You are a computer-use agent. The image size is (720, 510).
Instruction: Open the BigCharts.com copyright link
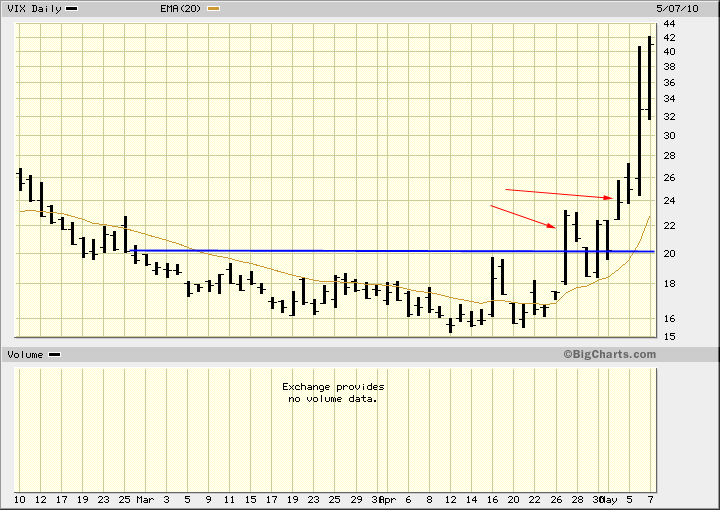[x=609, y=354]
